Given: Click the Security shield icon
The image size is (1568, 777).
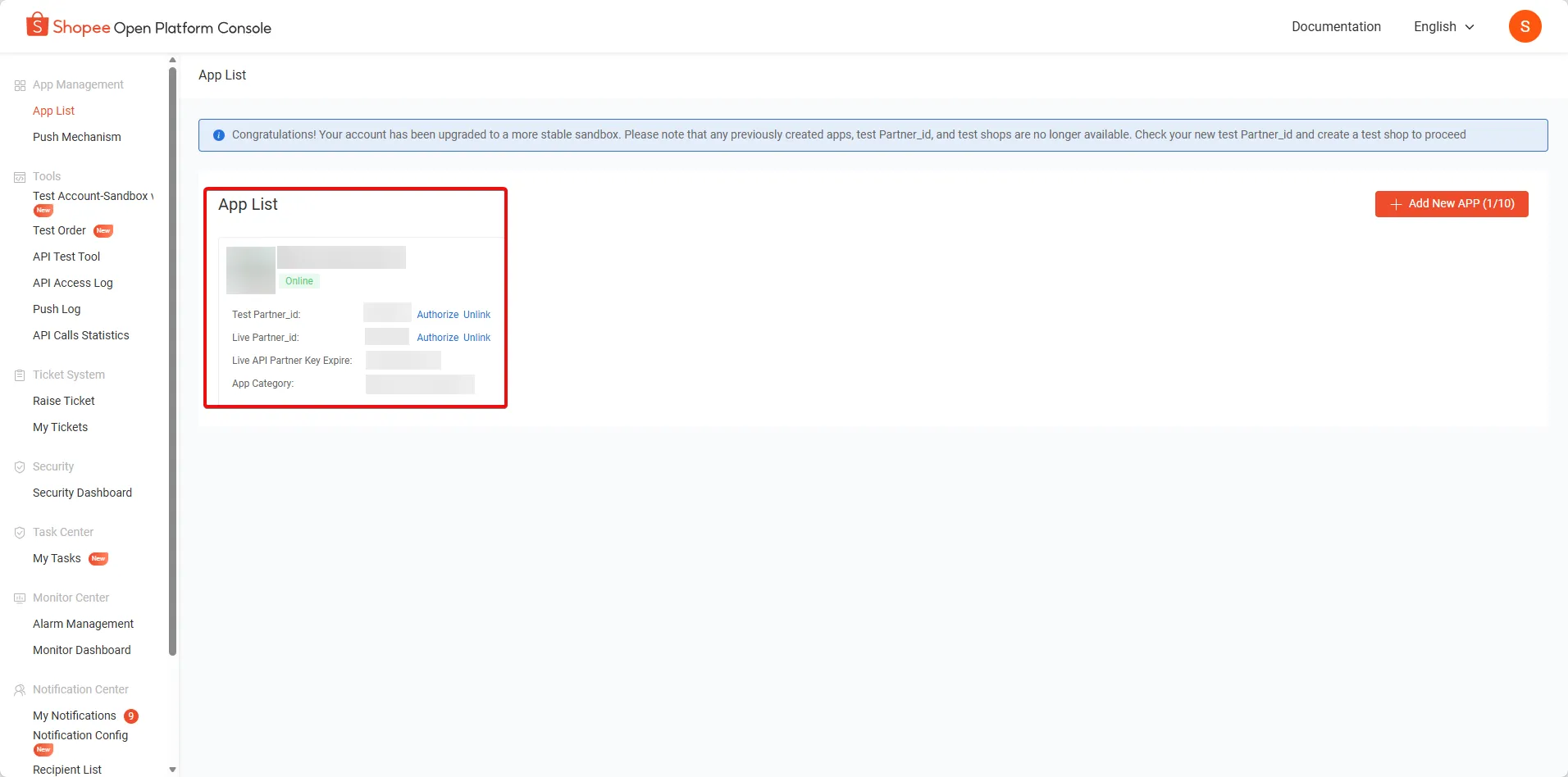Looking at the screenshot, I should coord(20,467).
